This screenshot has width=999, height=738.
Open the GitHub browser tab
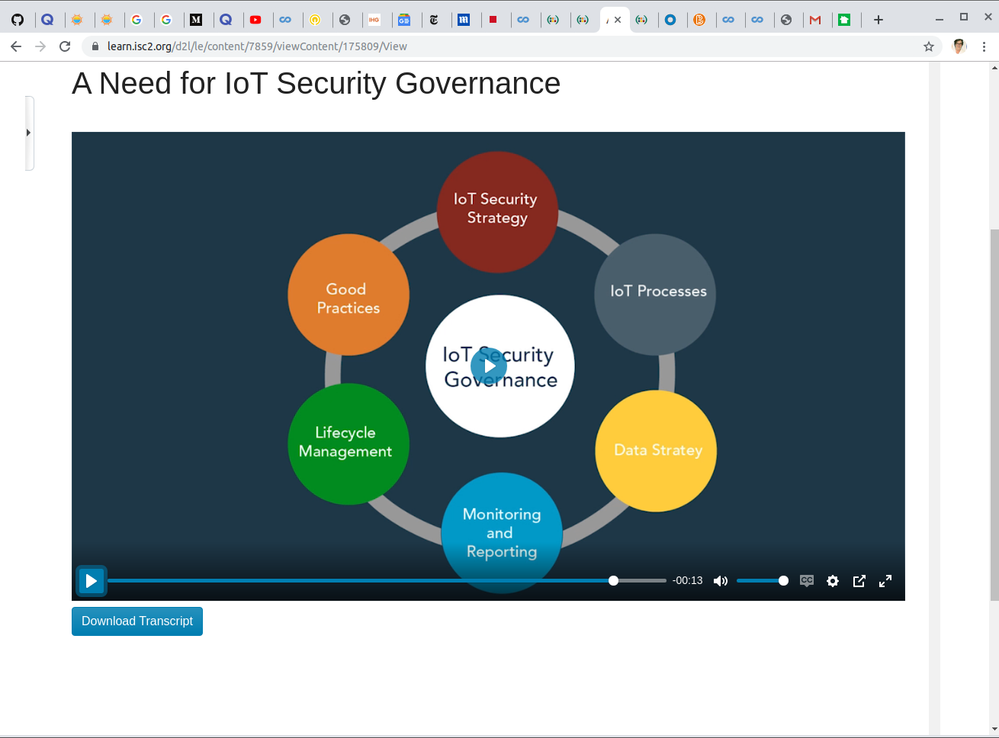click(17, 19)
